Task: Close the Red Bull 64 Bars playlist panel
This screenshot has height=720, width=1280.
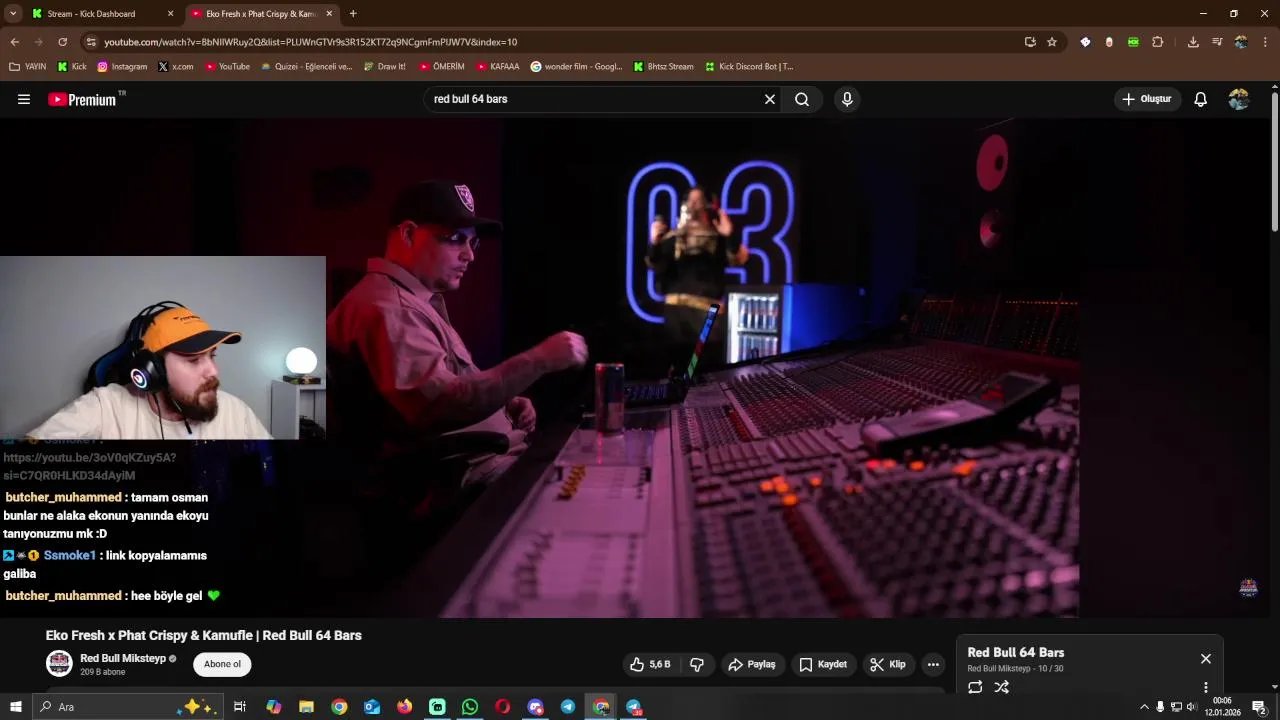Action: coord(1206,658)
